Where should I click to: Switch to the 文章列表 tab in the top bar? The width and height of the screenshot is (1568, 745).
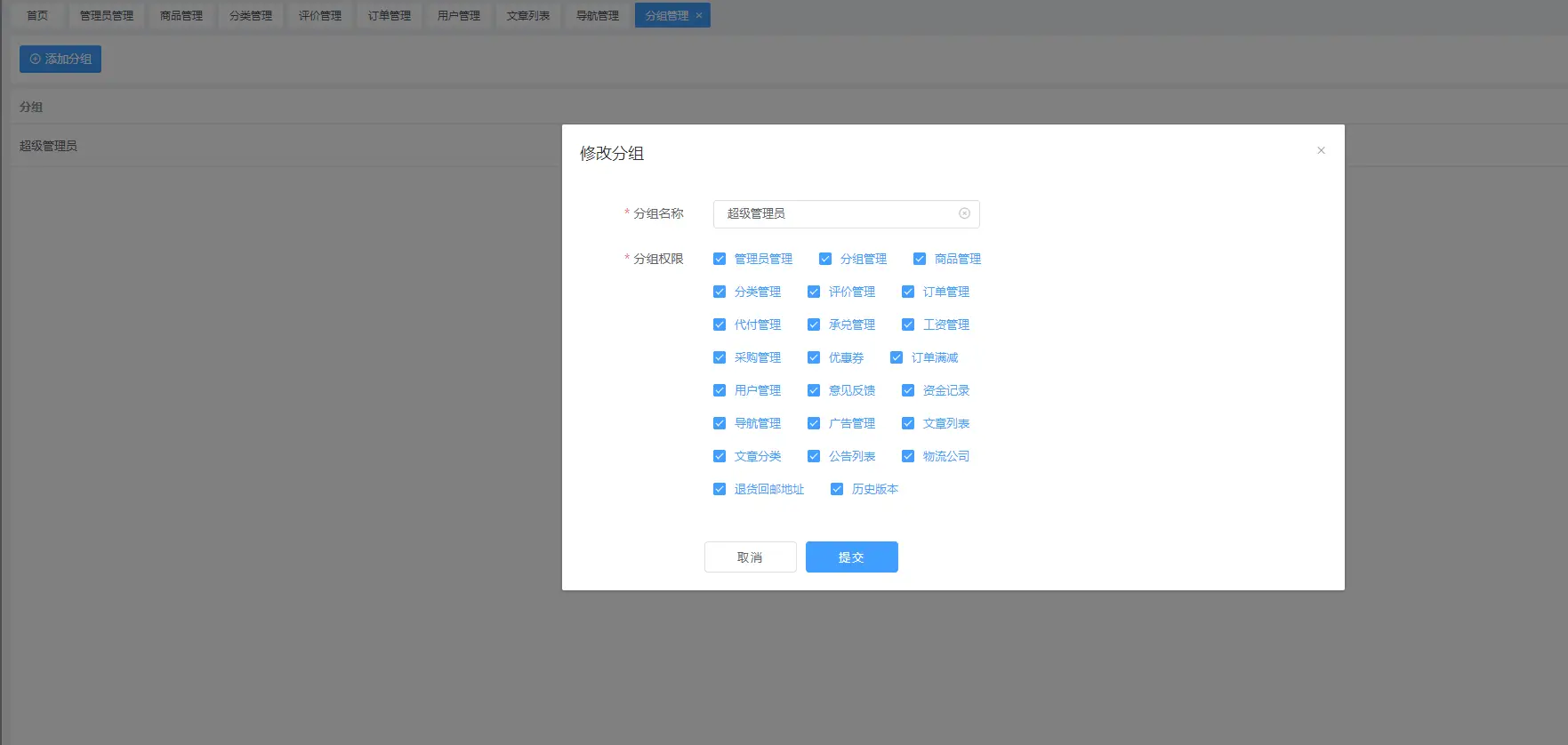[528, 15]
